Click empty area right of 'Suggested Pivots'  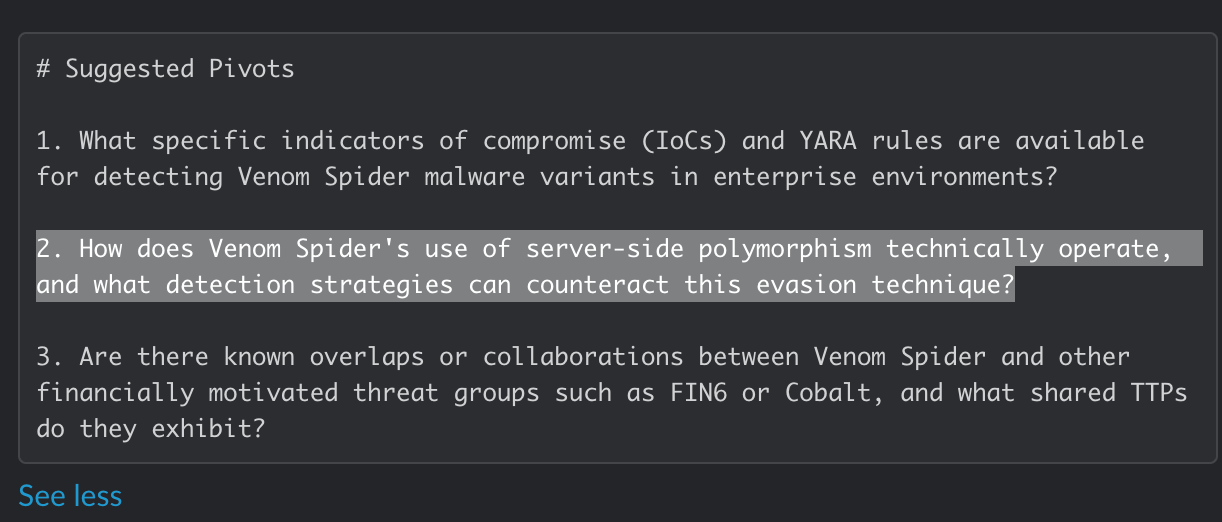point(700,69)
